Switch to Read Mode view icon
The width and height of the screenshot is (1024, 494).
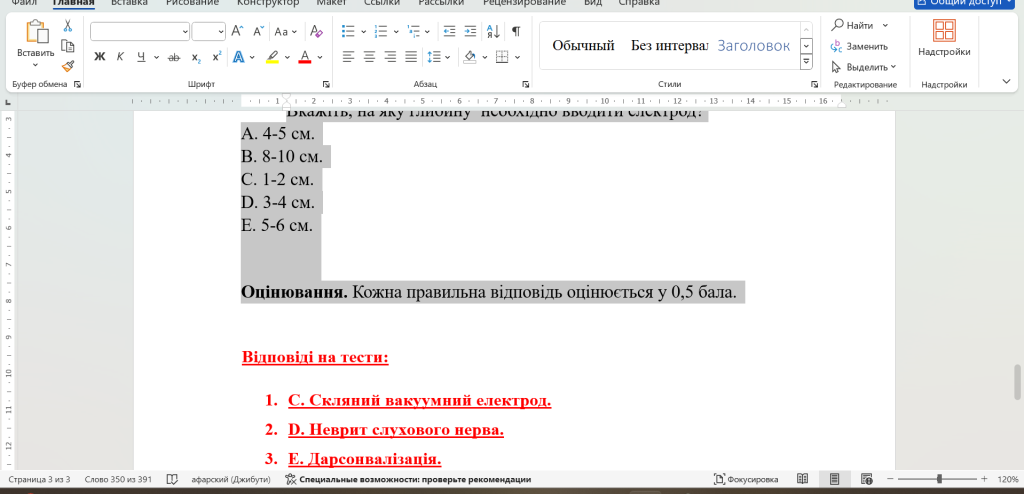click(803, 479)
